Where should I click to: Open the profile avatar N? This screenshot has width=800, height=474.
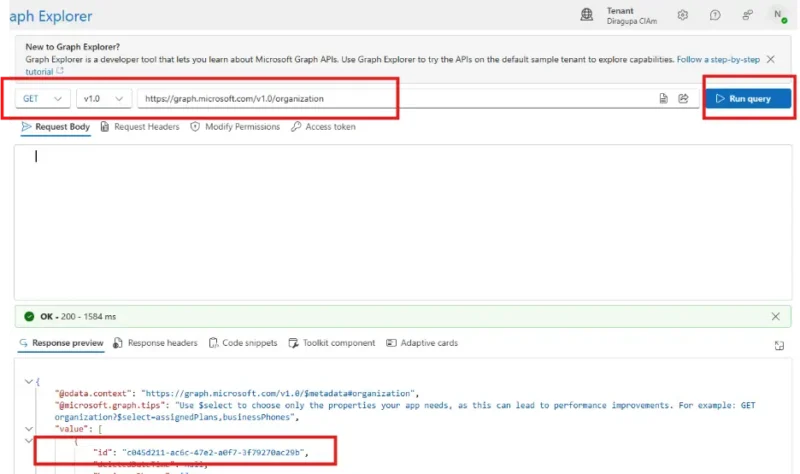point(779,15)
